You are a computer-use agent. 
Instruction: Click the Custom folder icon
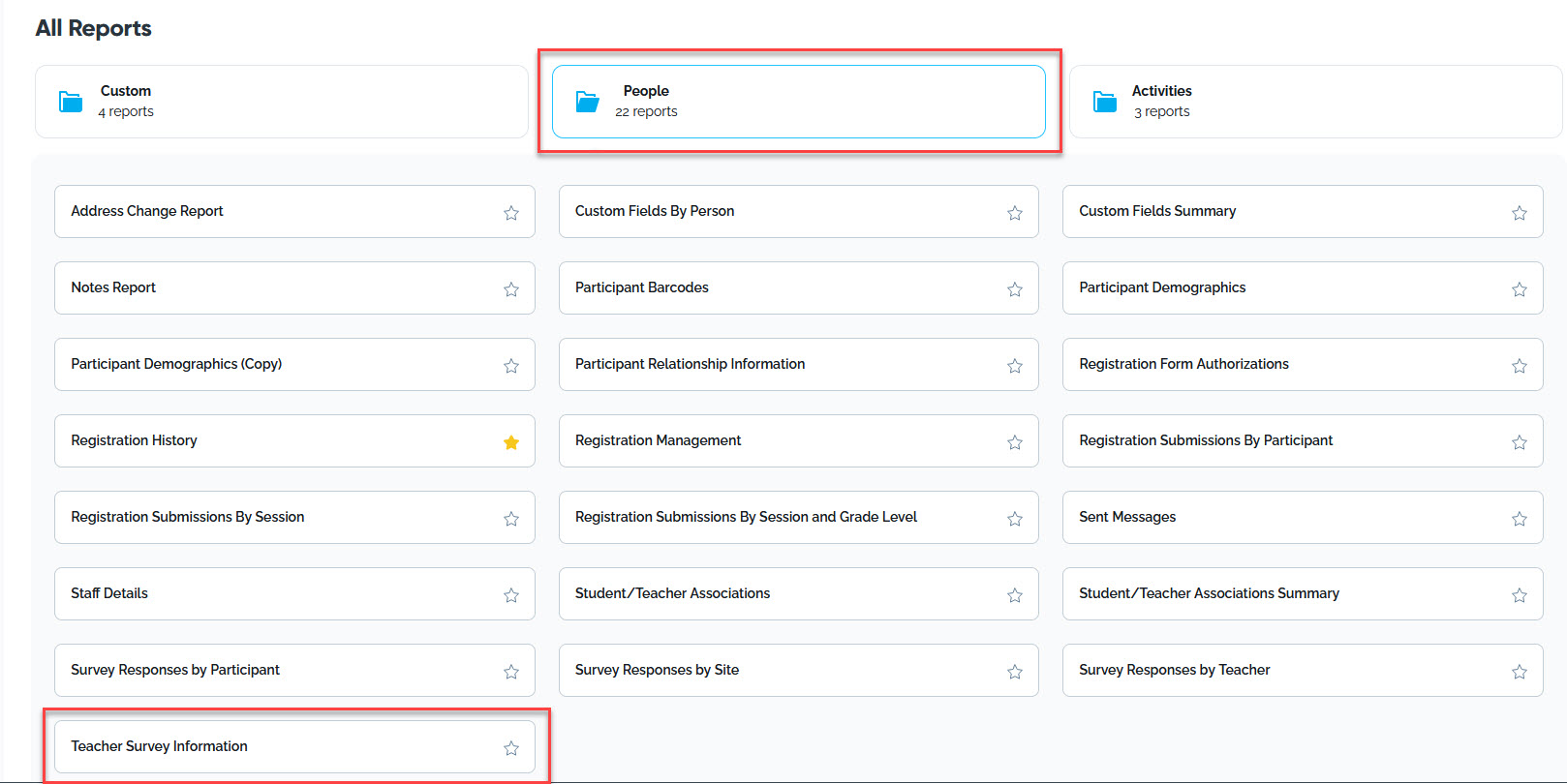tap(71, 102)
